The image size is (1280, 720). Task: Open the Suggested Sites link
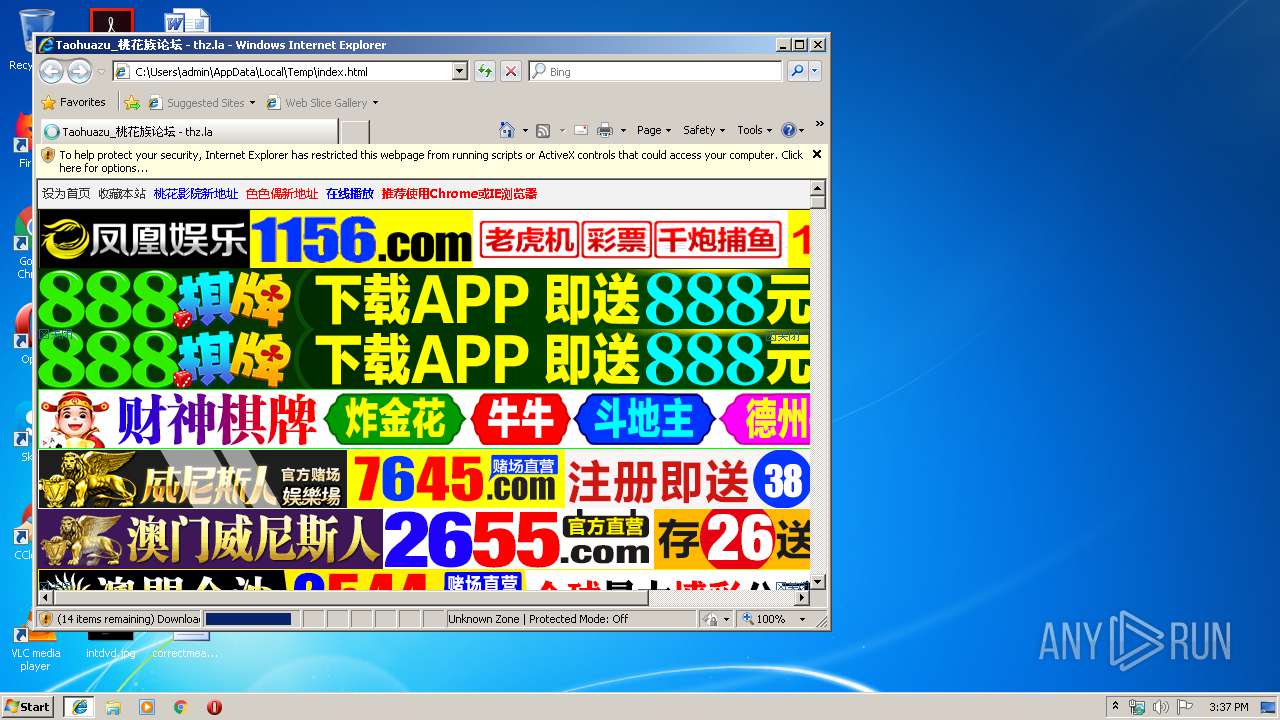tap(201, 102)
